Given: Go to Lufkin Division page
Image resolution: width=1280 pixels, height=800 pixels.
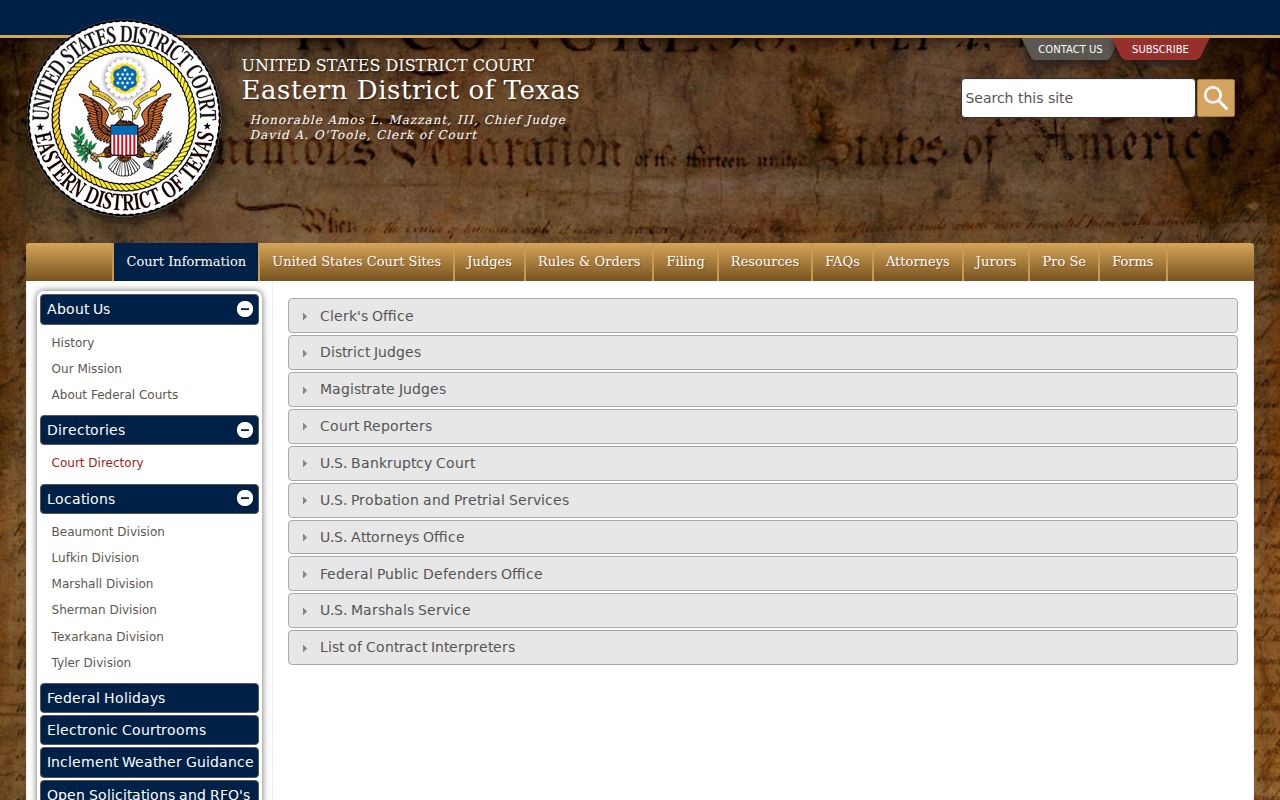Looking at the screenshot, I should coord(95,557).
